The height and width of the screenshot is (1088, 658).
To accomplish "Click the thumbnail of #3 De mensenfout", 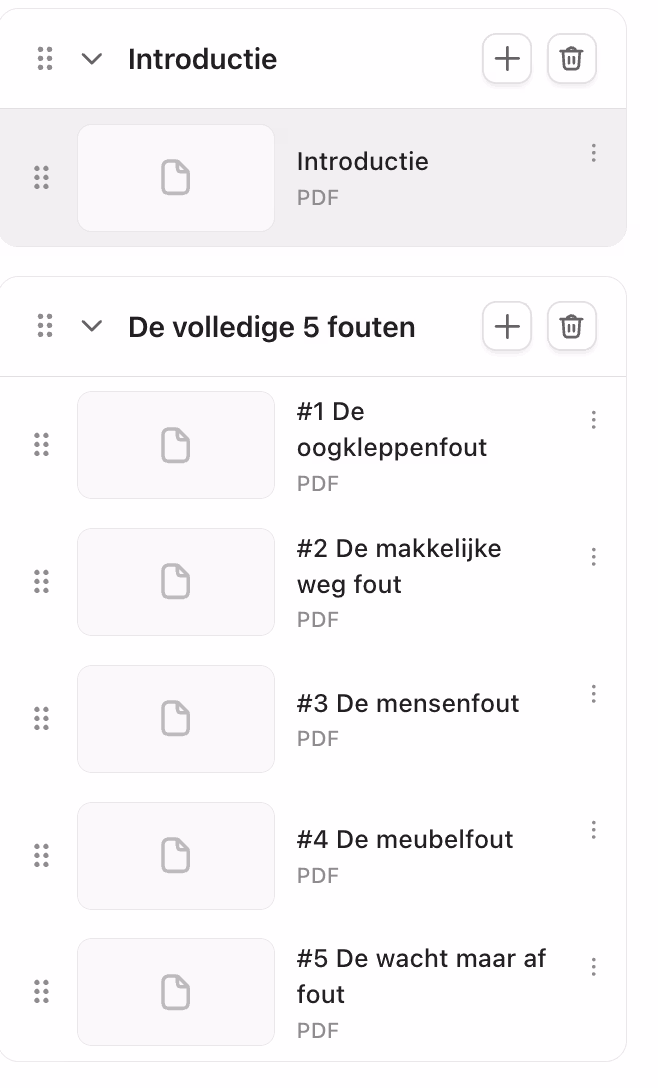I will click(x=176, y=719).
